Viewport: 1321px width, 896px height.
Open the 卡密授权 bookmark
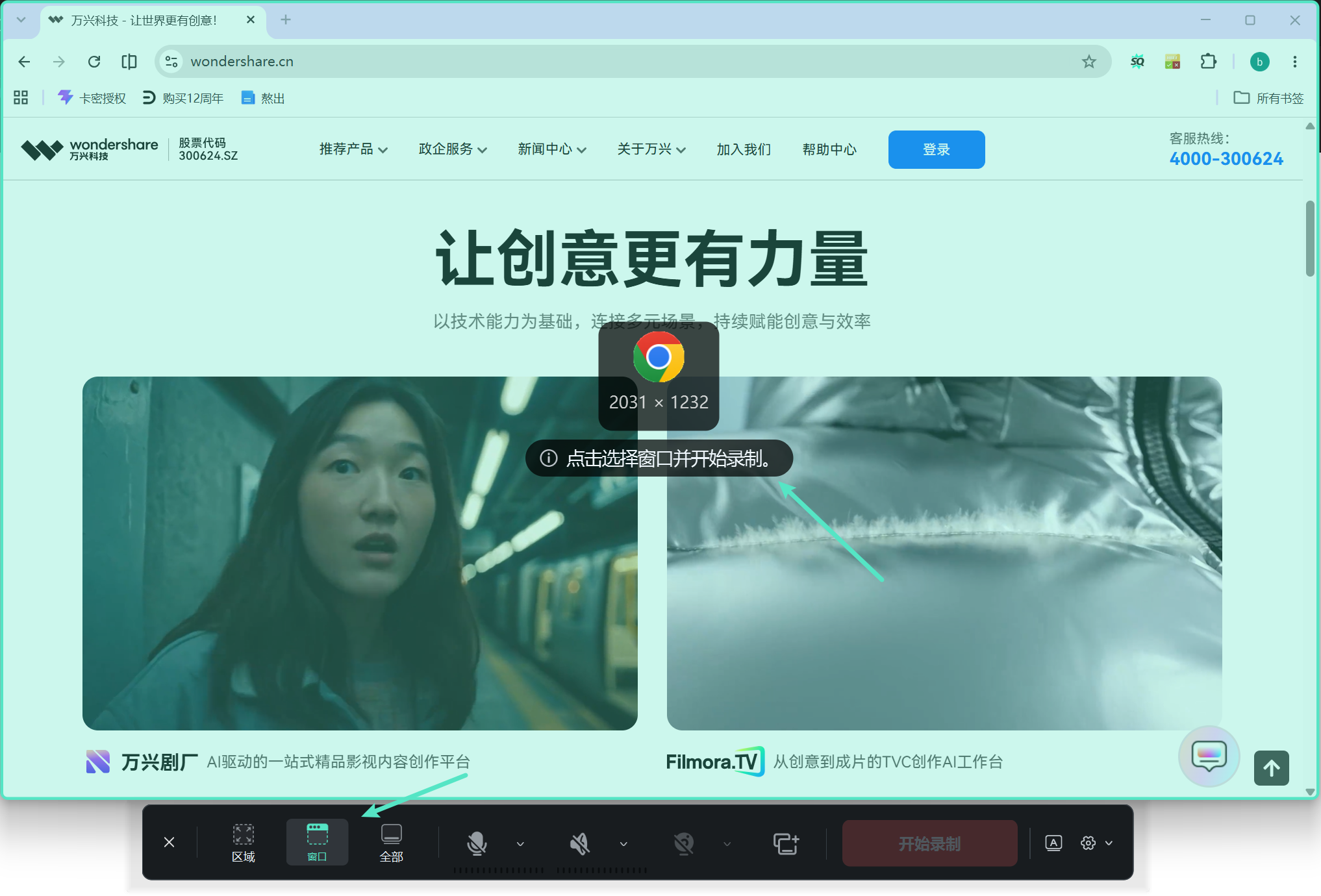[x=92, y=98]
